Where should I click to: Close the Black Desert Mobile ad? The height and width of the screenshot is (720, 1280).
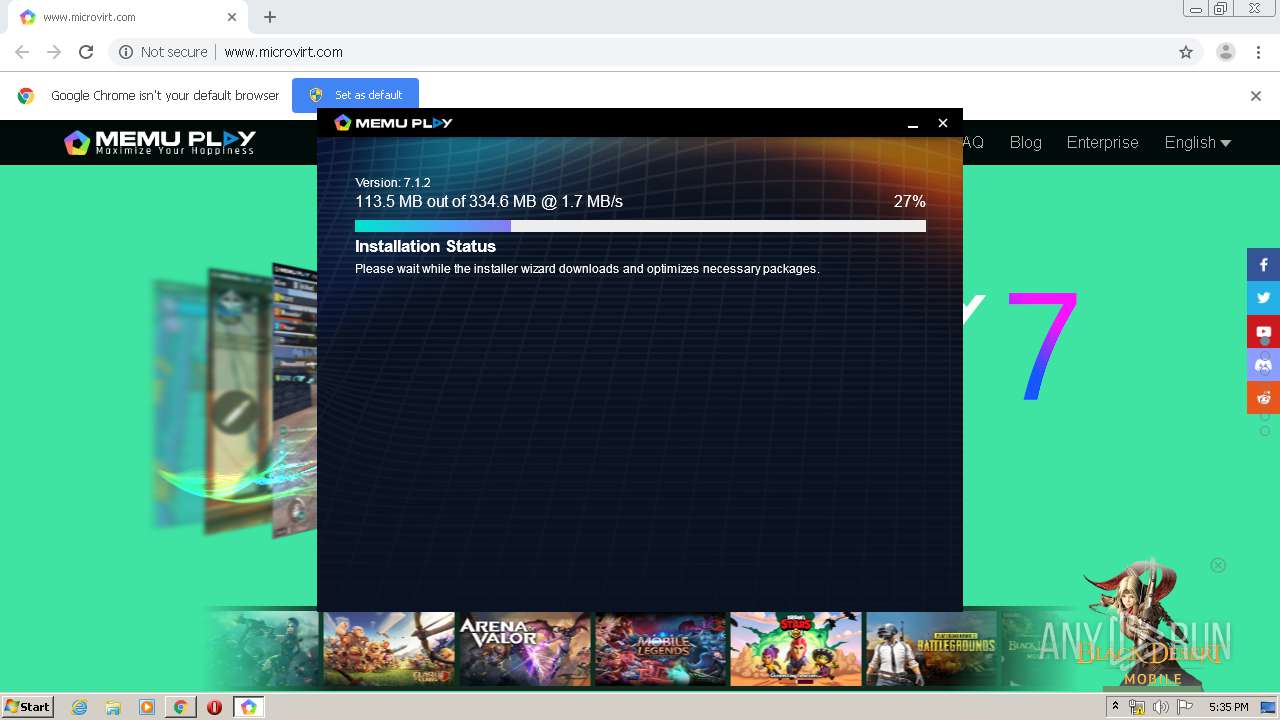[1218, 565]
